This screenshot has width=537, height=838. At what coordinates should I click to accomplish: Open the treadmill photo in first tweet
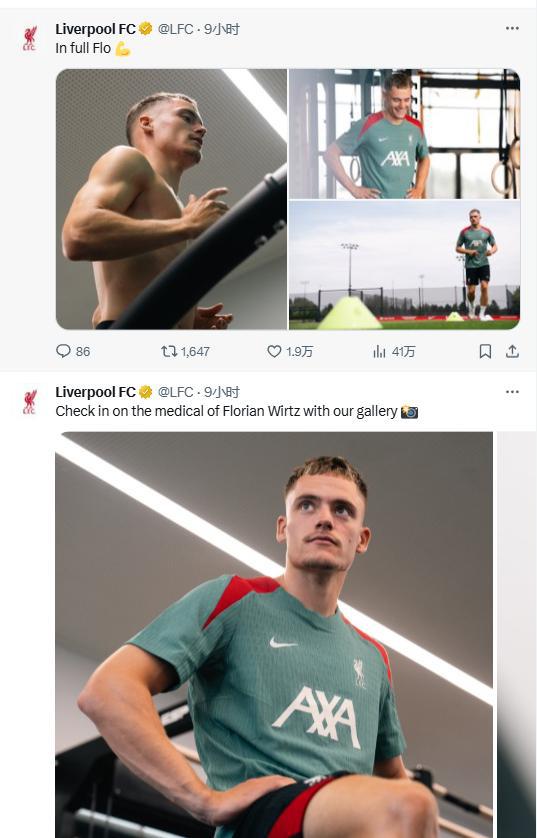tap(172, 199)
